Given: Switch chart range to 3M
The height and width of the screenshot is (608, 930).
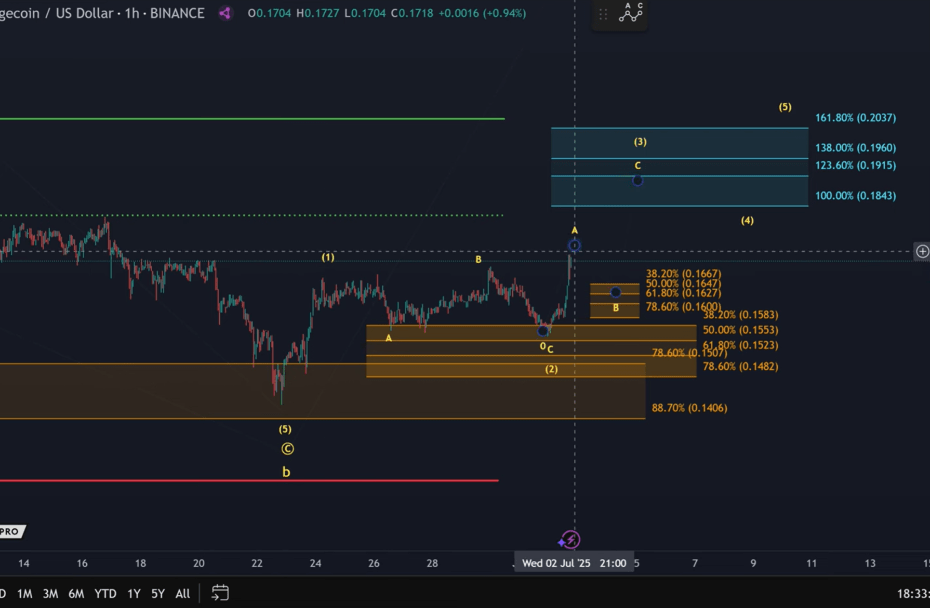Looking at the screenshot, I should point(50,594).
